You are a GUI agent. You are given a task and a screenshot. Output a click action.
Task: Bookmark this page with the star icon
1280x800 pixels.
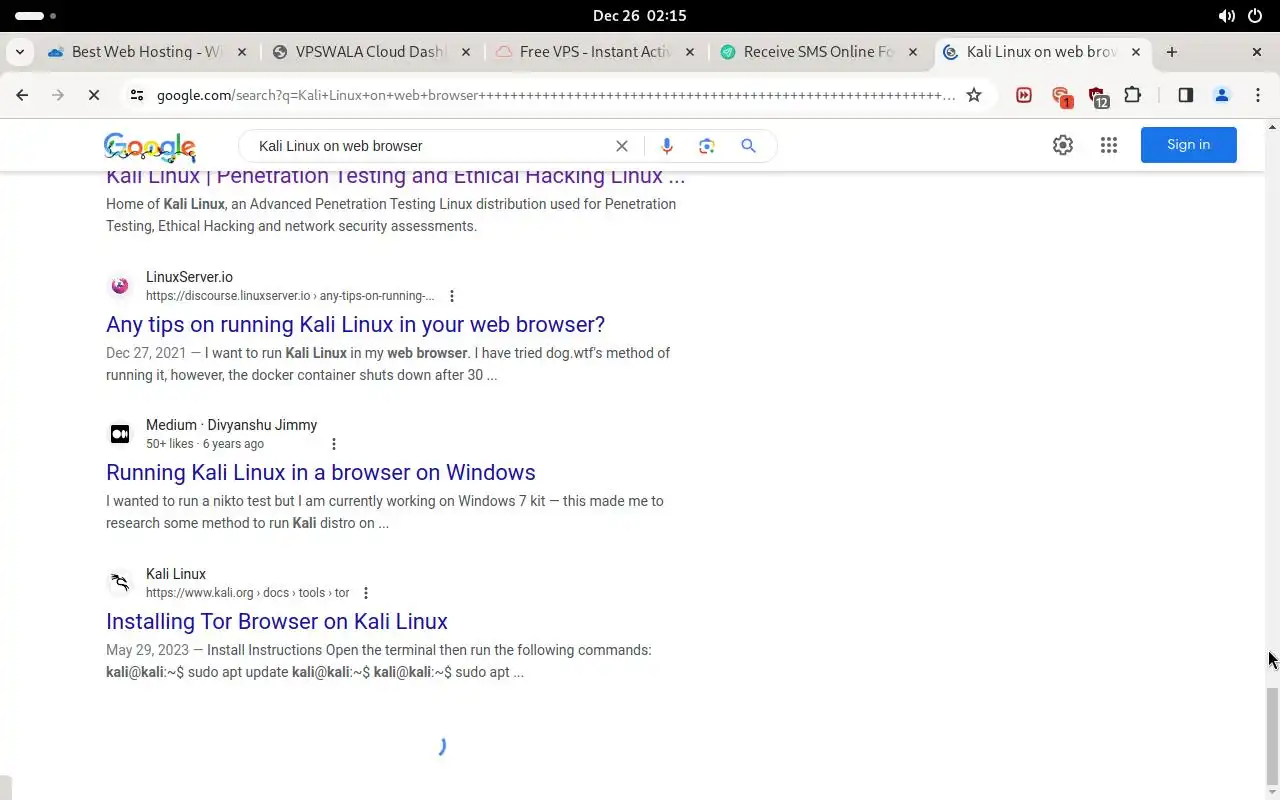click(974, 95)
